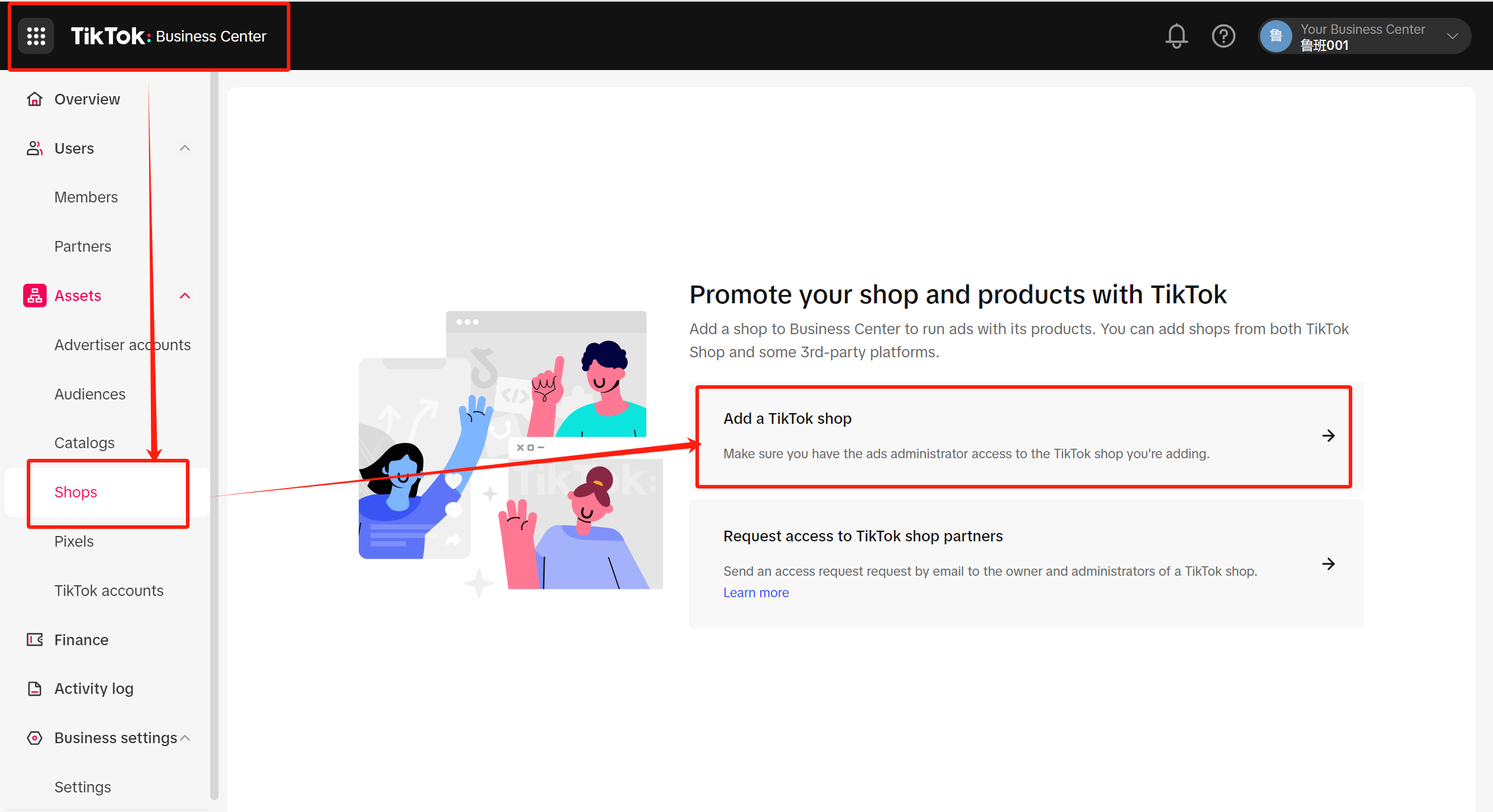
Task: Click the account avatar circle
Action: pos(1276,36)
